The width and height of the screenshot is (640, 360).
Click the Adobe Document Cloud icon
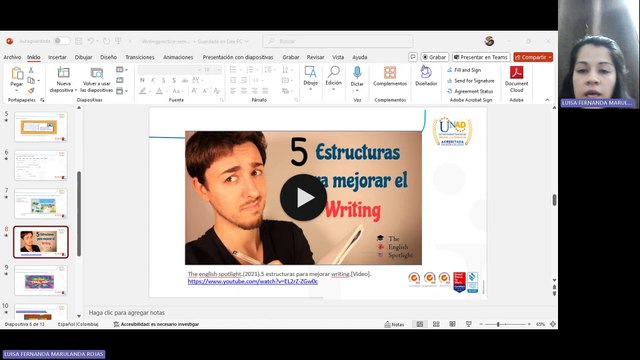[x=516, y=72]
